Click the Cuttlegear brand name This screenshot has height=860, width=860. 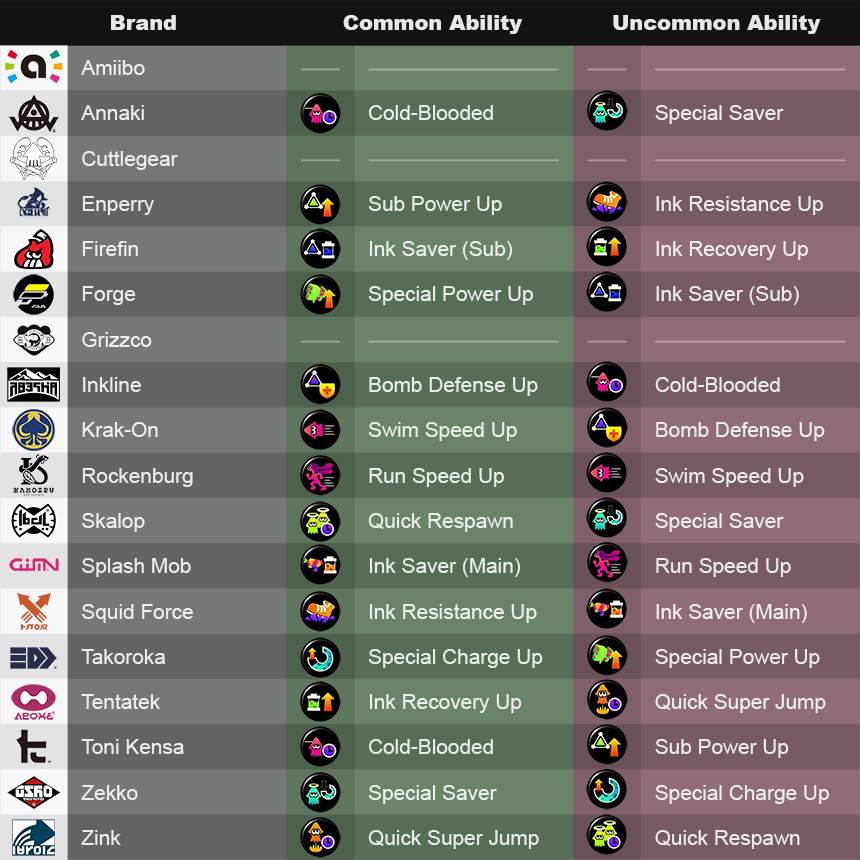pyautogui.click(x=130, y=159)
